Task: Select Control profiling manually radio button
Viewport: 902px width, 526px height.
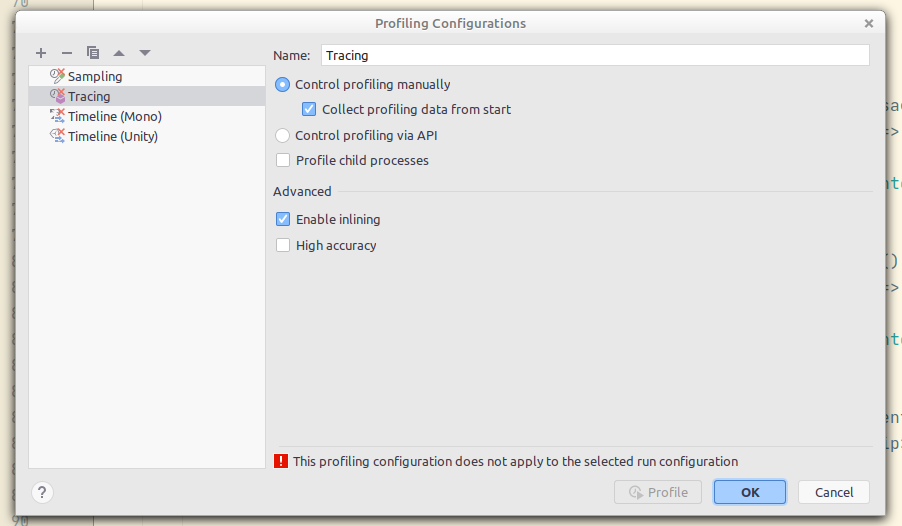Action: [x=283, y=85]
